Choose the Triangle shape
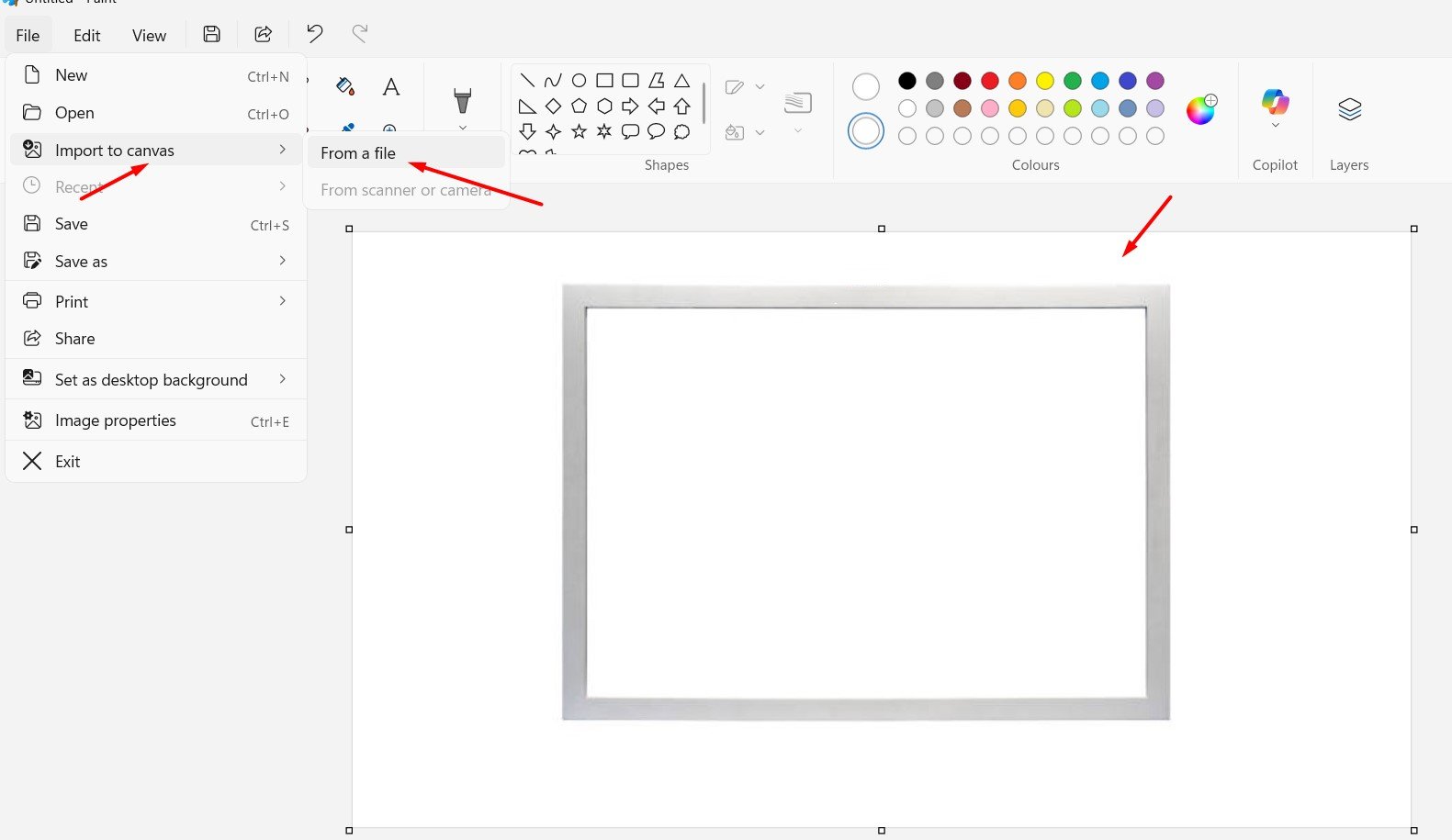Image resolution: width=1452 pixels, height=840 pixels. coord(681,80)
